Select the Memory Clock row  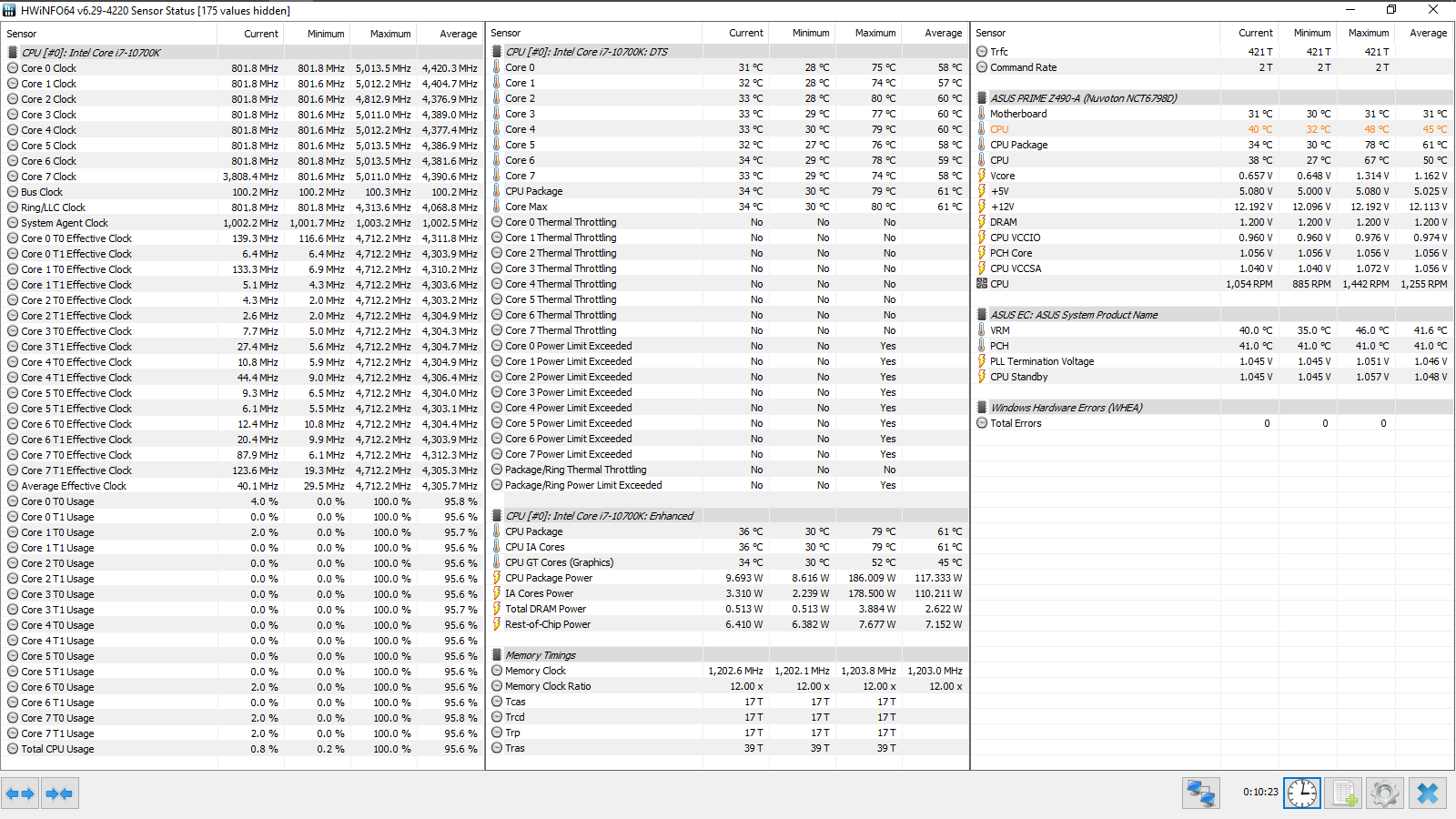pos(727,671)
